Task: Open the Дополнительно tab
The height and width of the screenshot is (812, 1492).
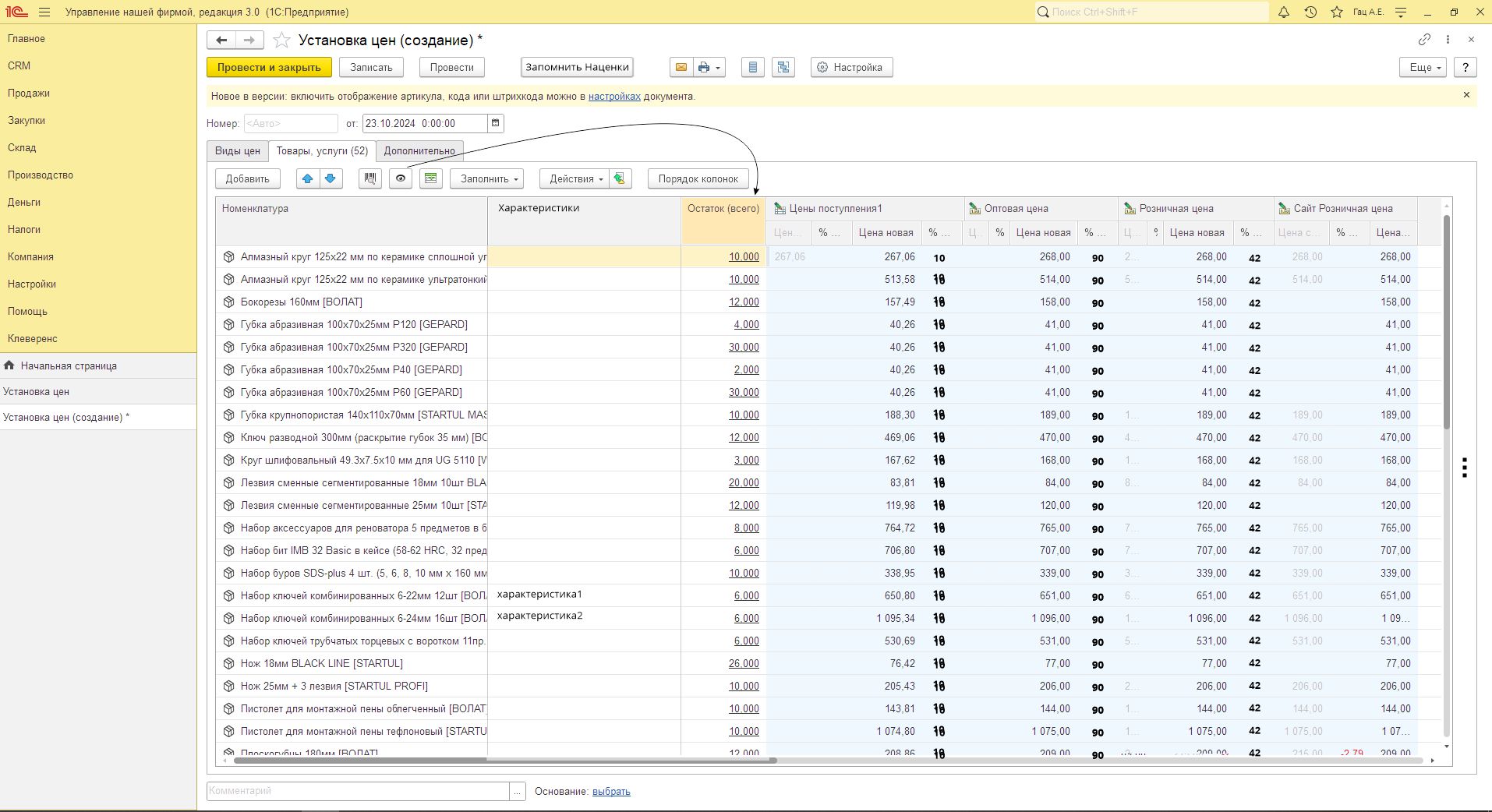Action: [x=419, y=151]
